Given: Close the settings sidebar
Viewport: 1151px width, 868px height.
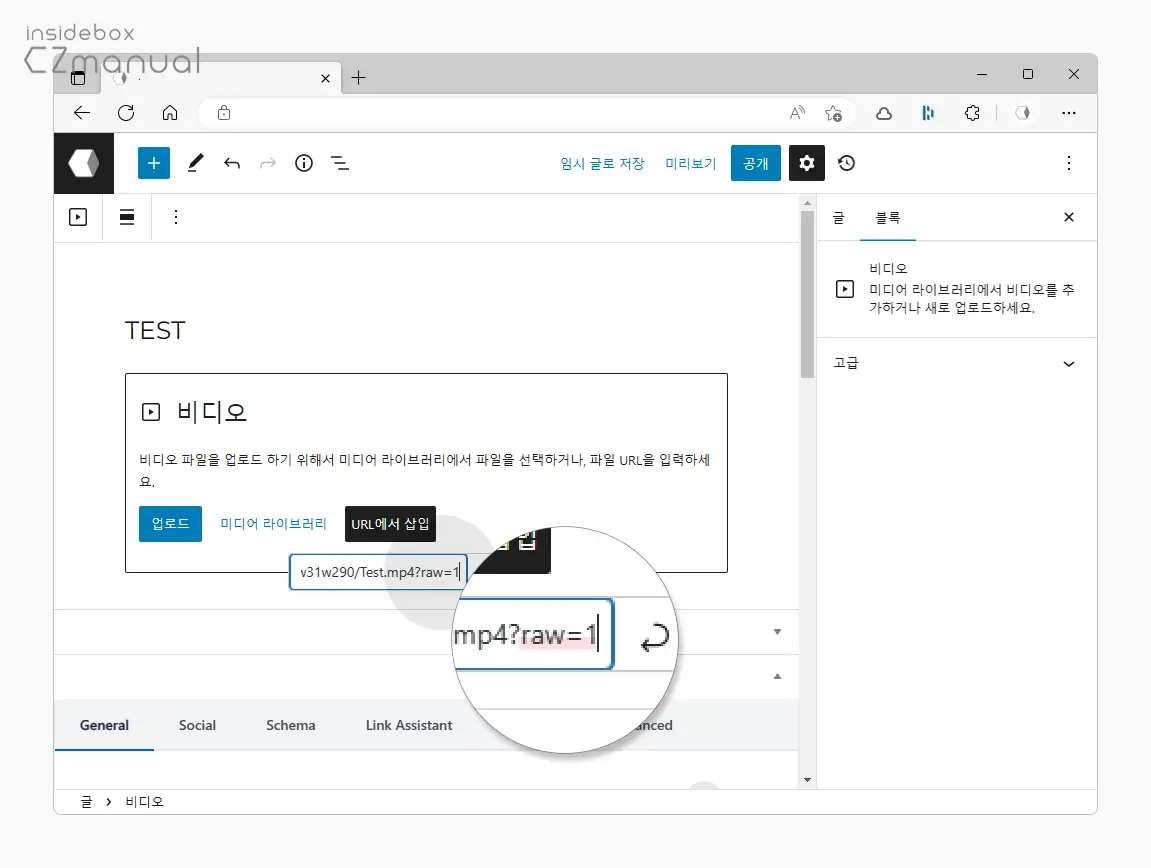Looking at the screenshot, I should tap(1069, 217).
